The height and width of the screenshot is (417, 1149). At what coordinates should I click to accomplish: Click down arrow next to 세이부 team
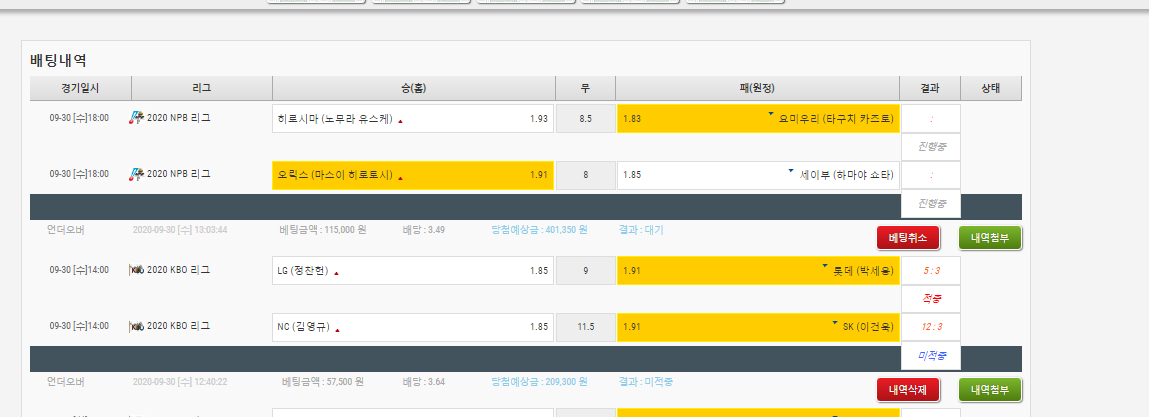point(791,172)
